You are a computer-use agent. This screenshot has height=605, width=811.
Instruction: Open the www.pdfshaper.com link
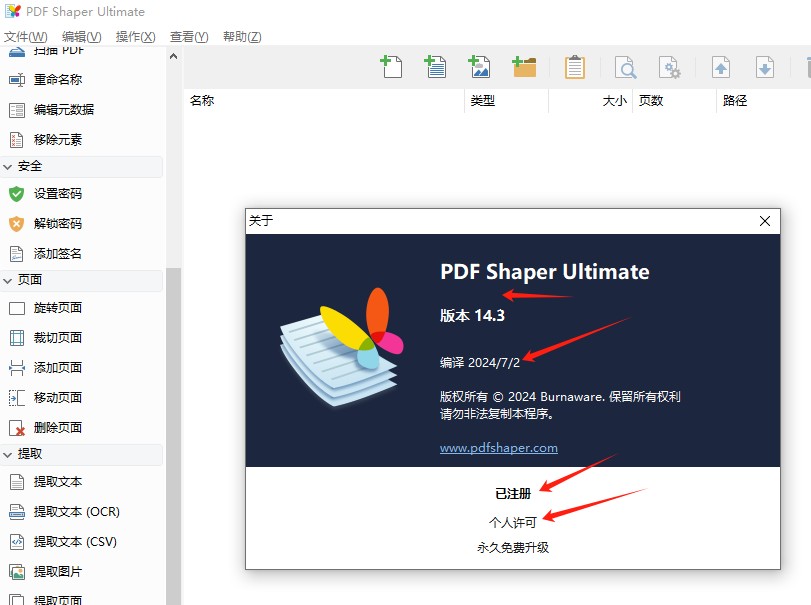[498, 448]
